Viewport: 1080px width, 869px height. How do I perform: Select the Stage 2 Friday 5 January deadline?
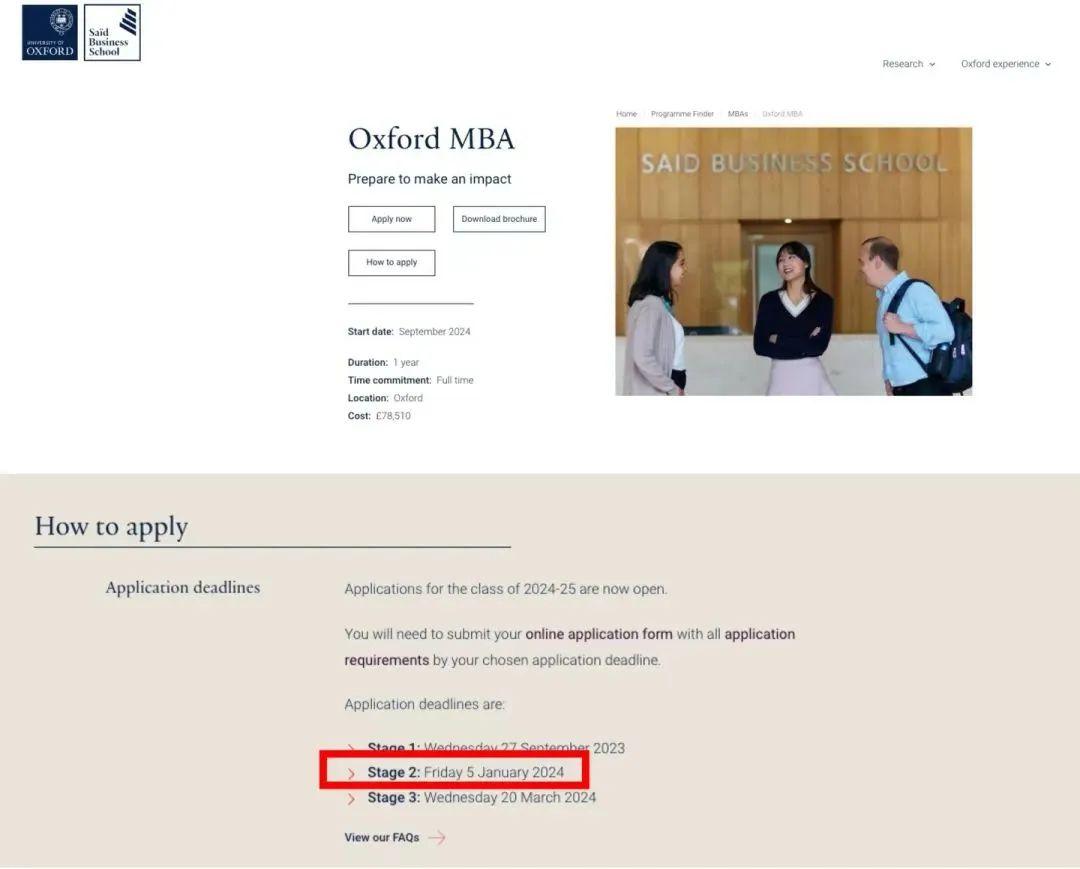(465, 773)
